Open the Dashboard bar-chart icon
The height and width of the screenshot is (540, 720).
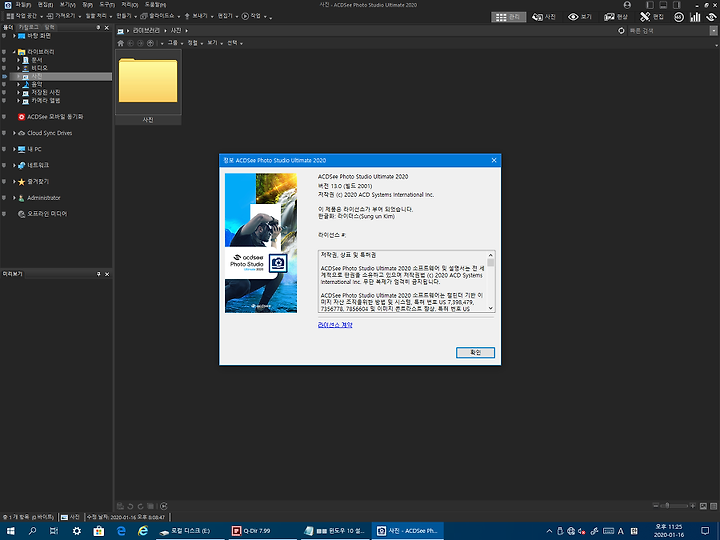(x=695, y=17)
